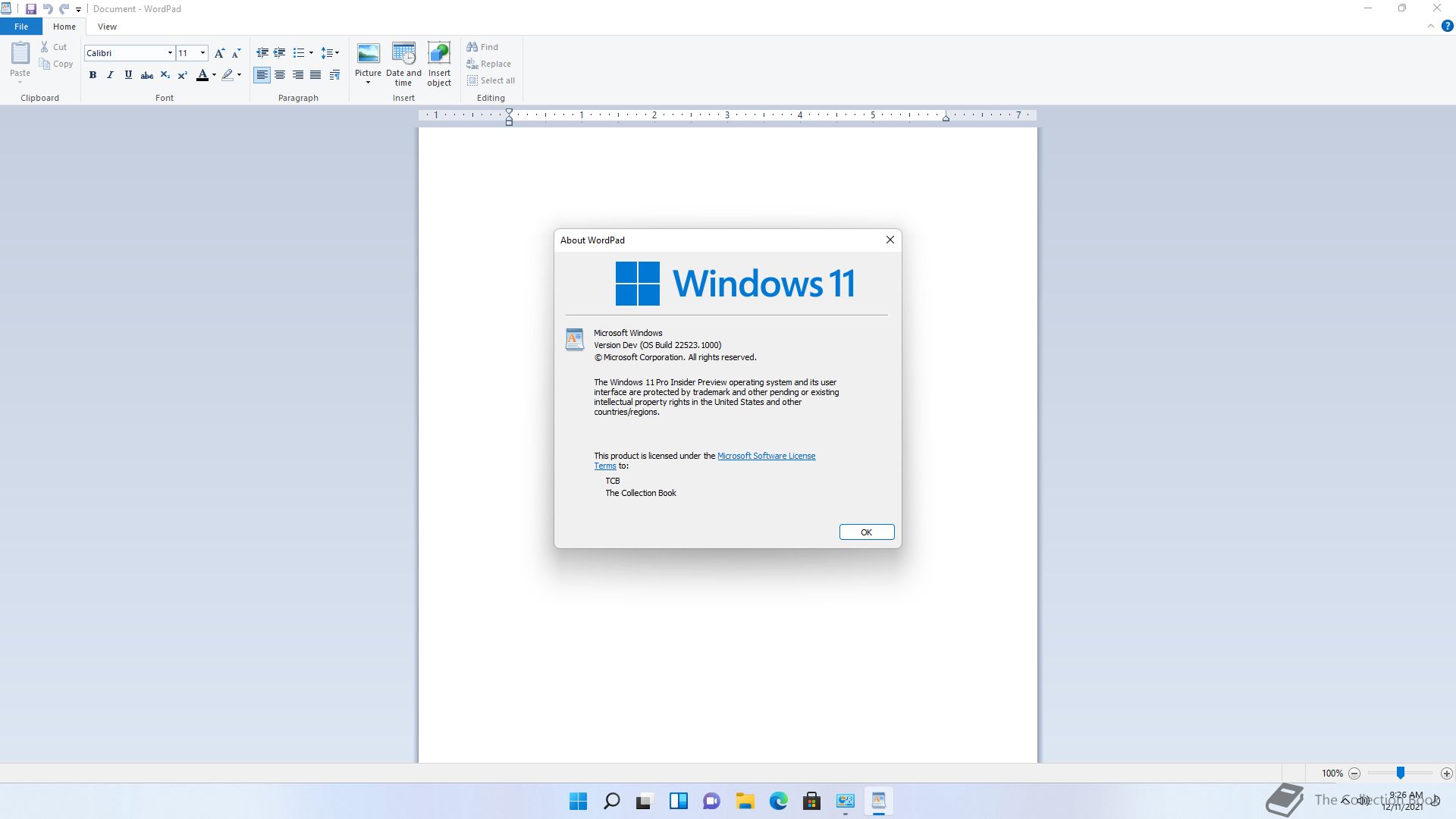The height and width of the screenshot is (819, 1456).
Task: Align text left
Action: coord(262,75)
